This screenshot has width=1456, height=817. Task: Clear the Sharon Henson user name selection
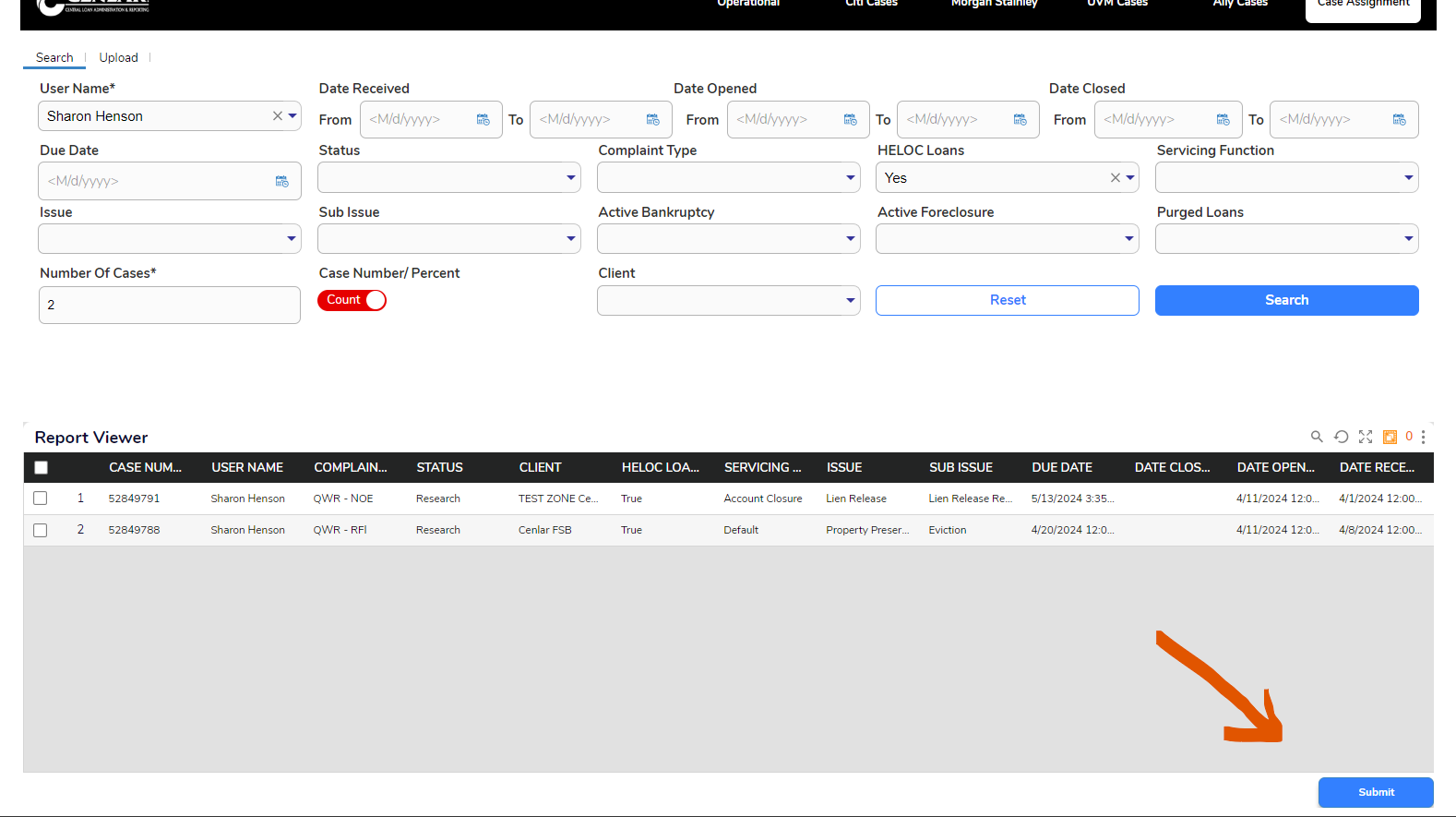click(277, 116)
